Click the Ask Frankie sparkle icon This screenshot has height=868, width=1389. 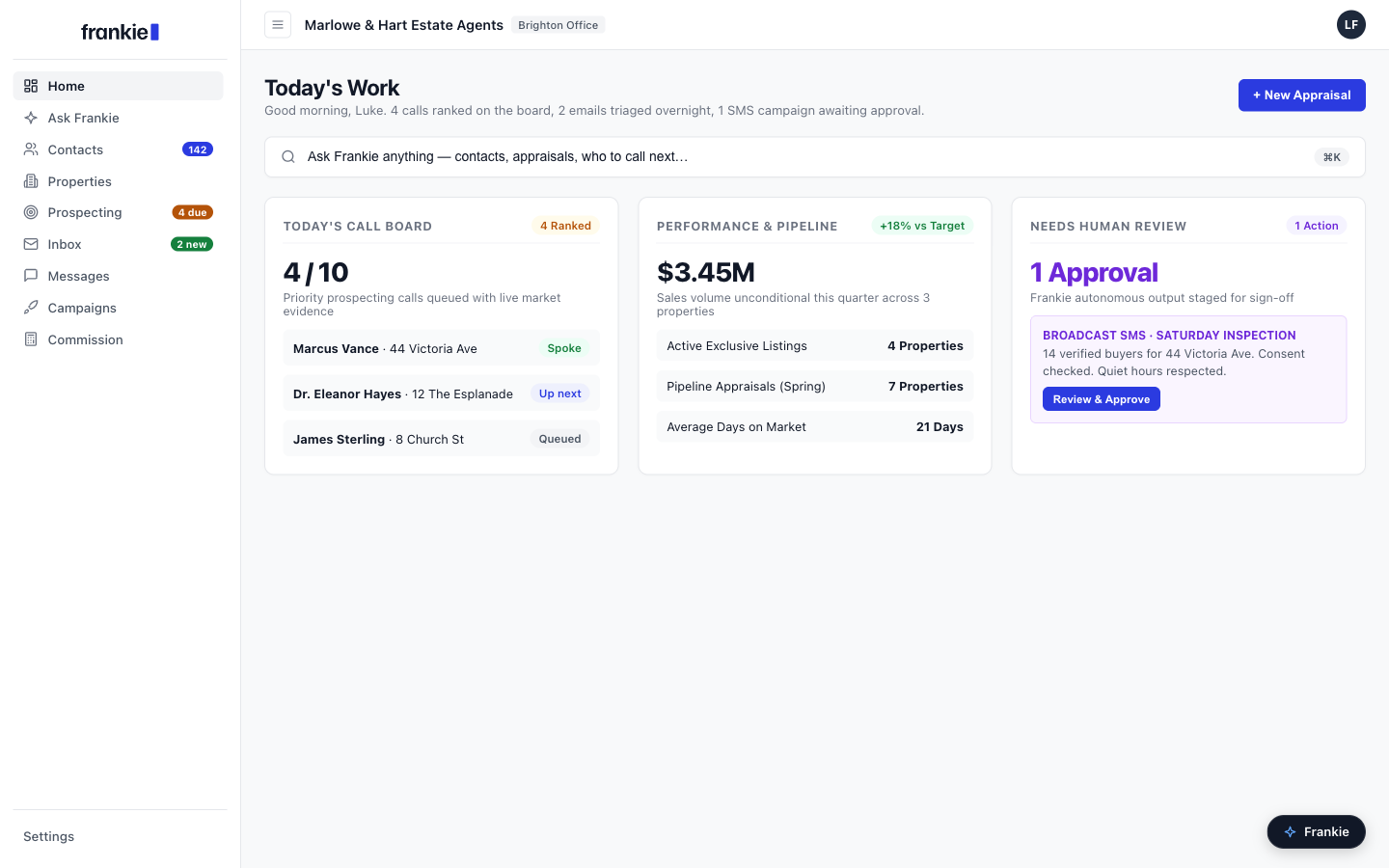pyautogui.click(x=31, y=118)
